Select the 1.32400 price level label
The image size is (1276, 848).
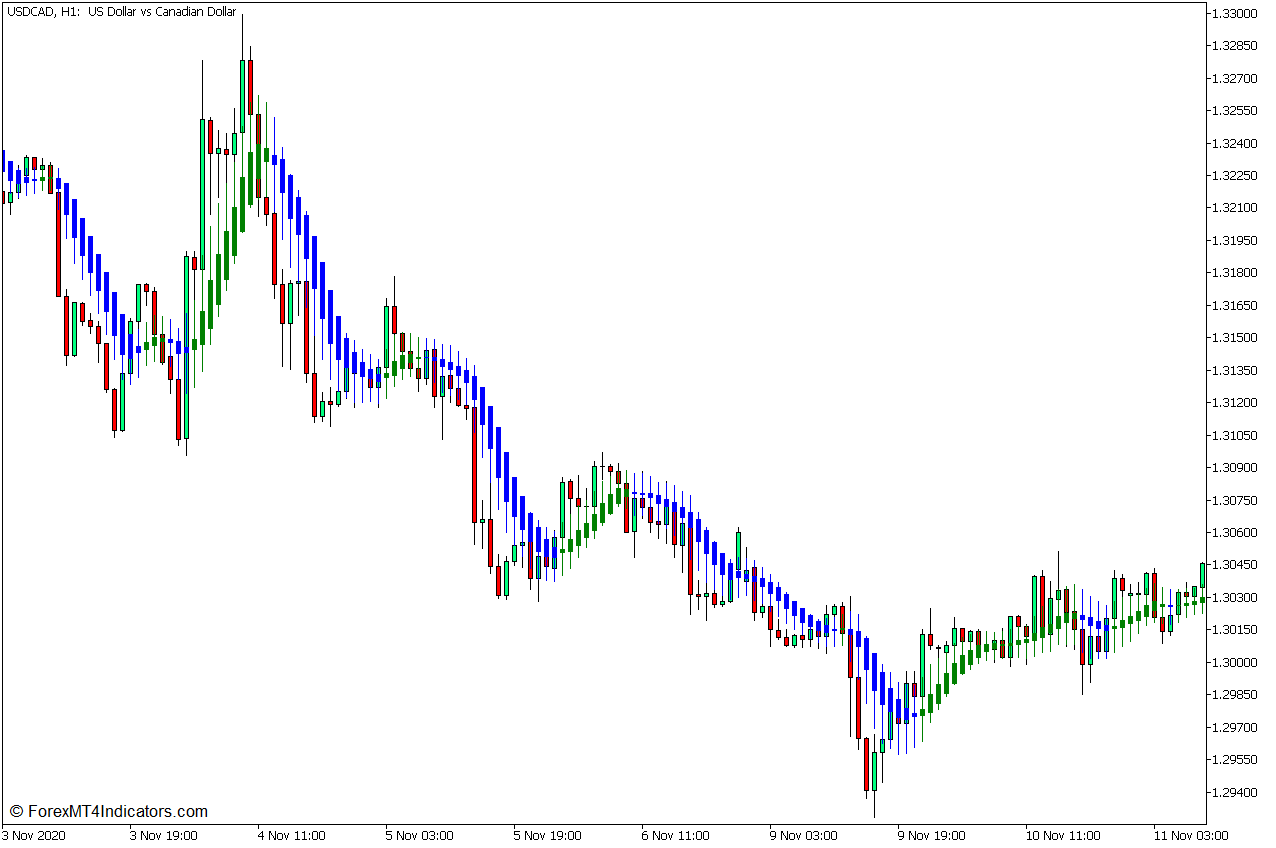[1233, 143]
